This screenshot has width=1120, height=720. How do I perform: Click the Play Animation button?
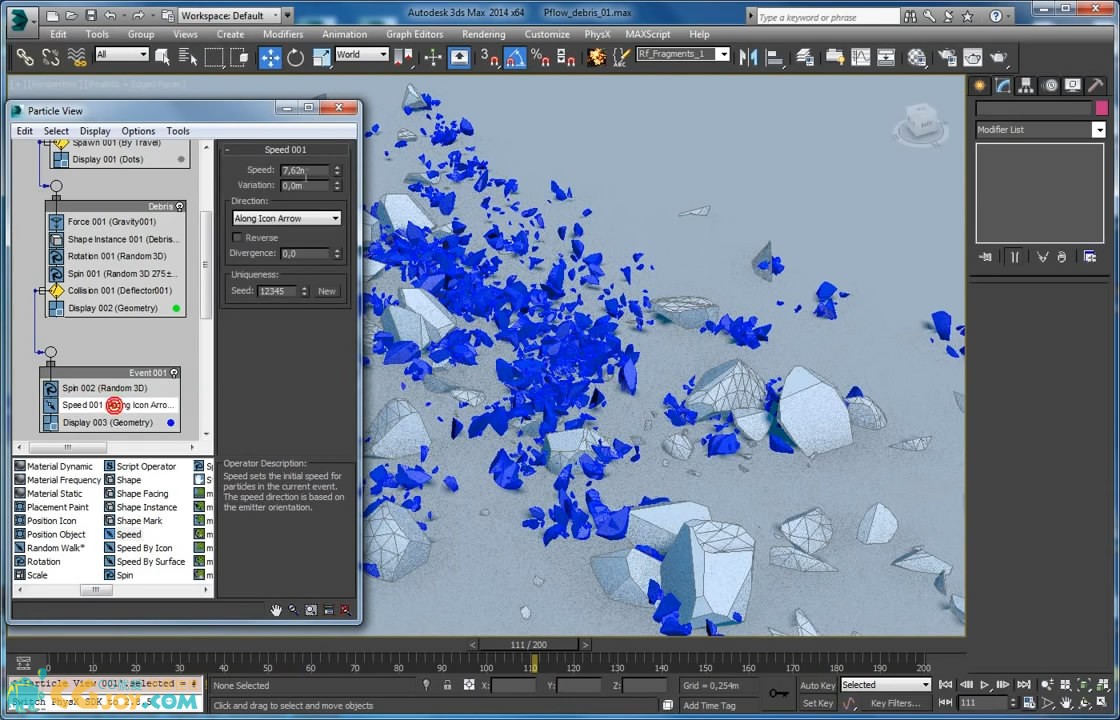pyautogui.click(x=984, y=685)
